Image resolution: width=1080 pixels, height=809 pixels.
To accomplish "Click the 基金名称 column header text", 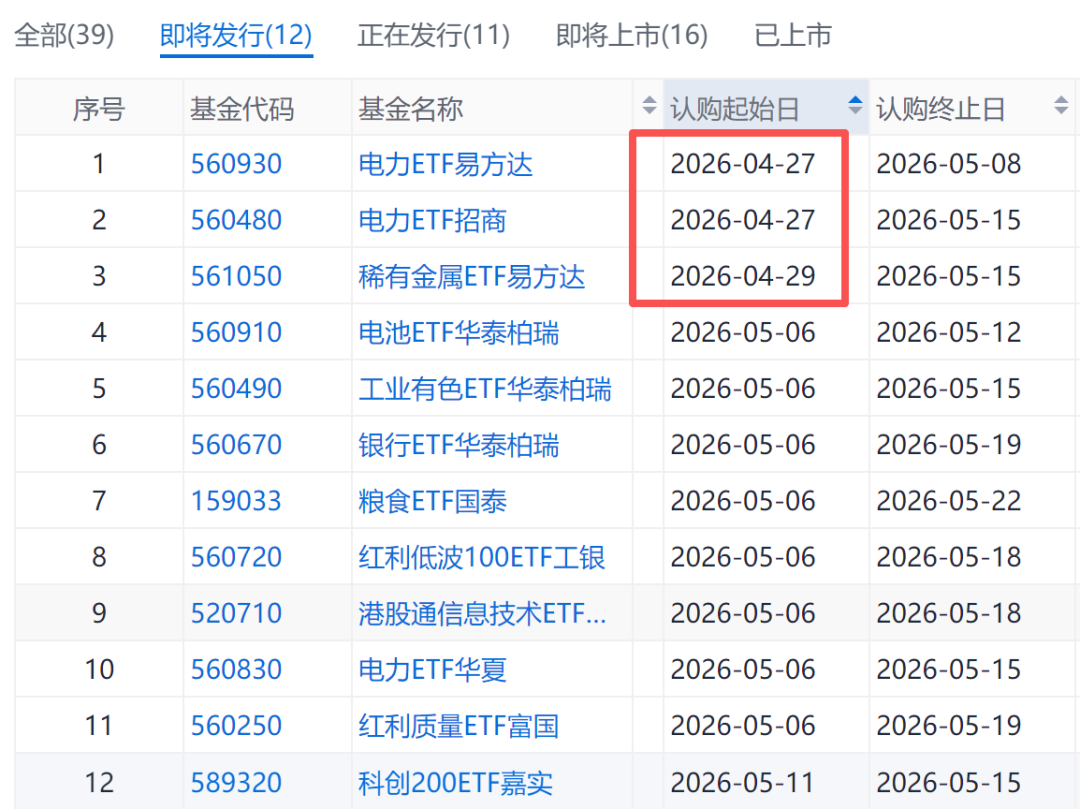I will pos(411,109).
